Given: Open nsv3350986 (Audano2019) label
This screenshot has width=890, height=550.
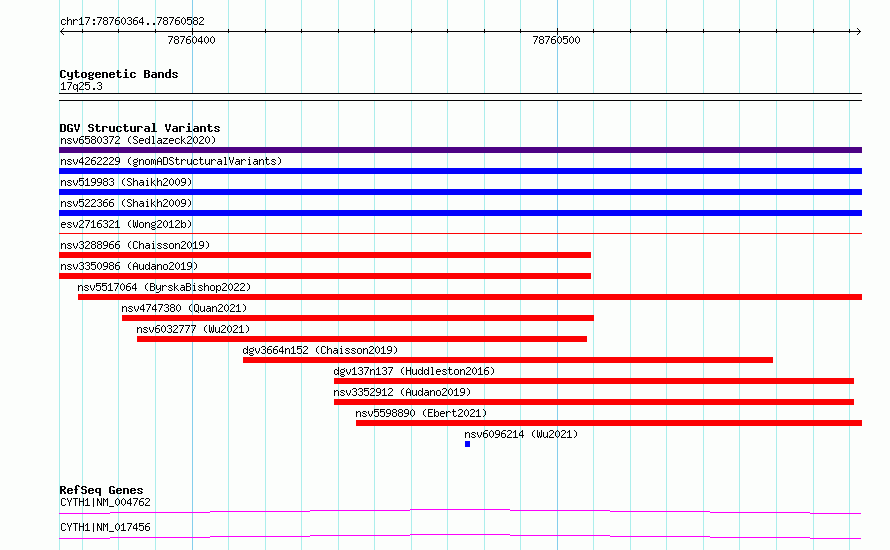Looking at the screenshot, I should pyautogui.click(x=129, y=266).
